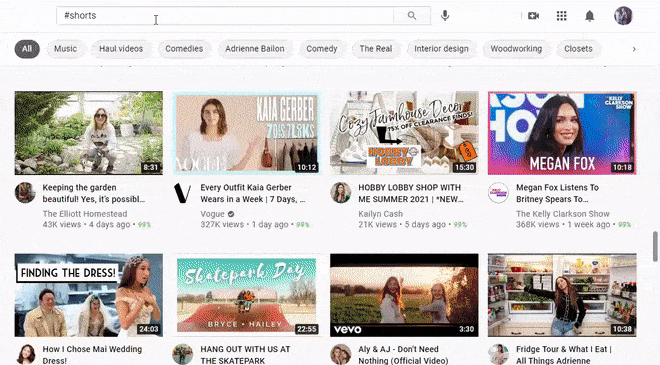Screen dimensions: 660x365
Task: Visit the Vogue channel name link
Action: point(213,214)
